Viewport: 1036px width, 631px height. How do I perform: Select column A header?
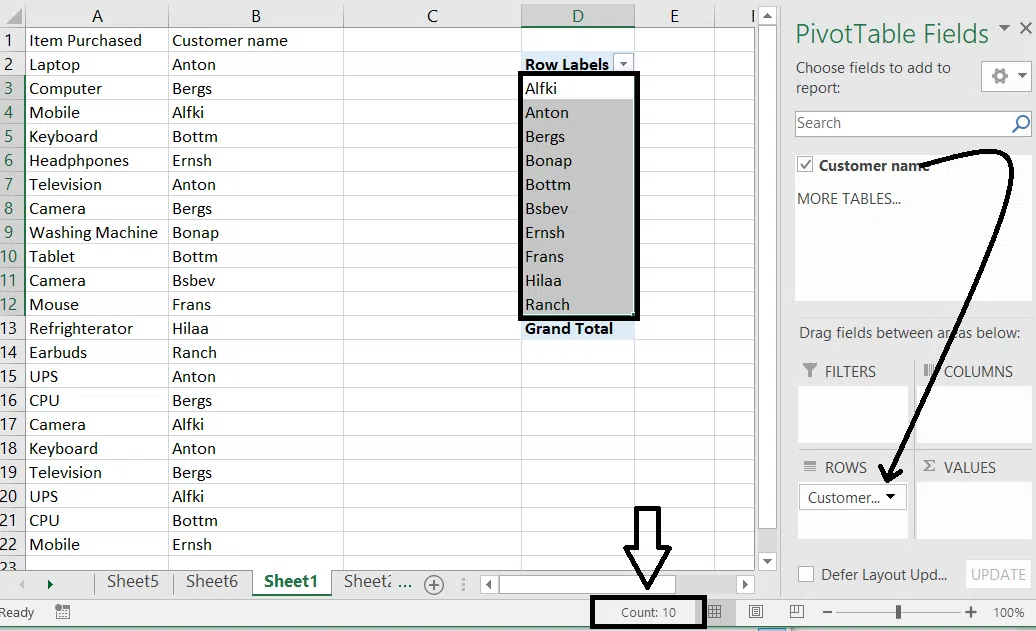tap(97, 16)
